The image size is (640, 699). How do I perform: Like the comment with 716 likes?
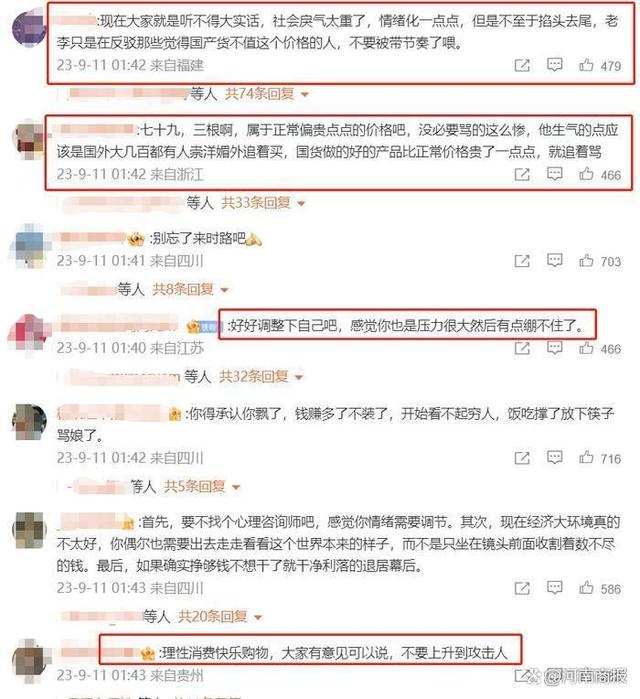[x=586, y=458]
